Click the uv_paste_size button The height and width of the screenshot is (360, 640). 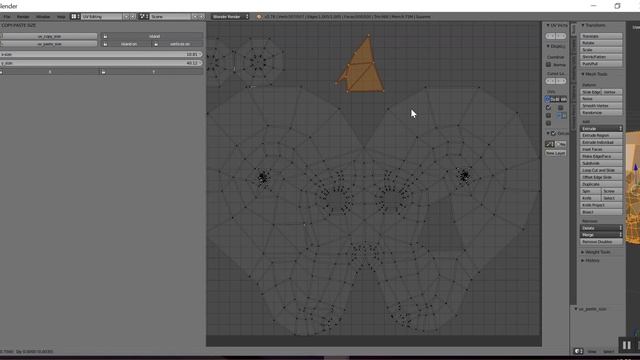(x=49, y=44)
